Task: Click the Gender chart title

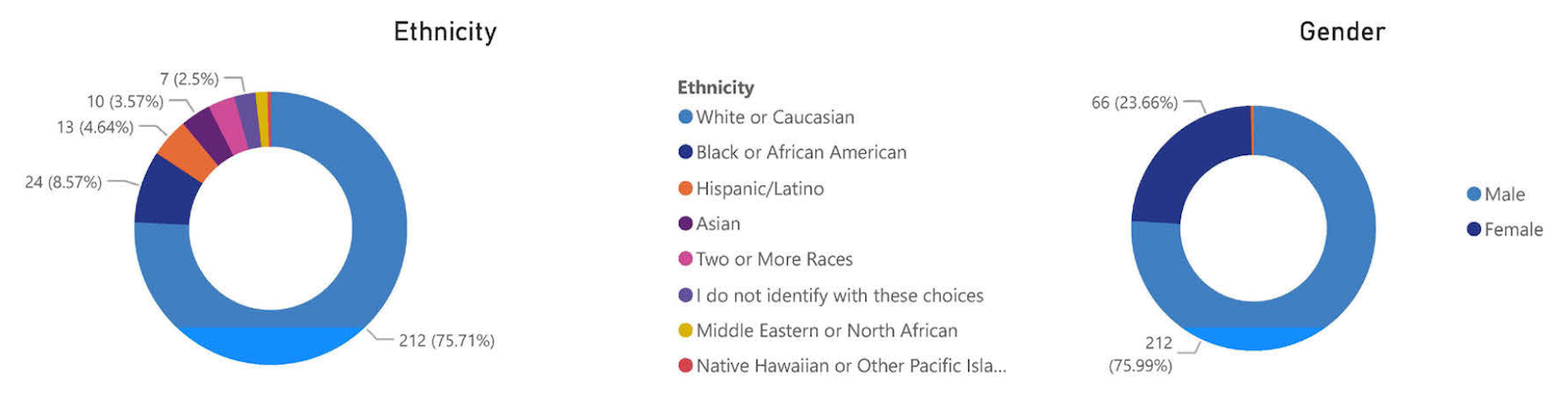Action: (x=1342, y=32)
